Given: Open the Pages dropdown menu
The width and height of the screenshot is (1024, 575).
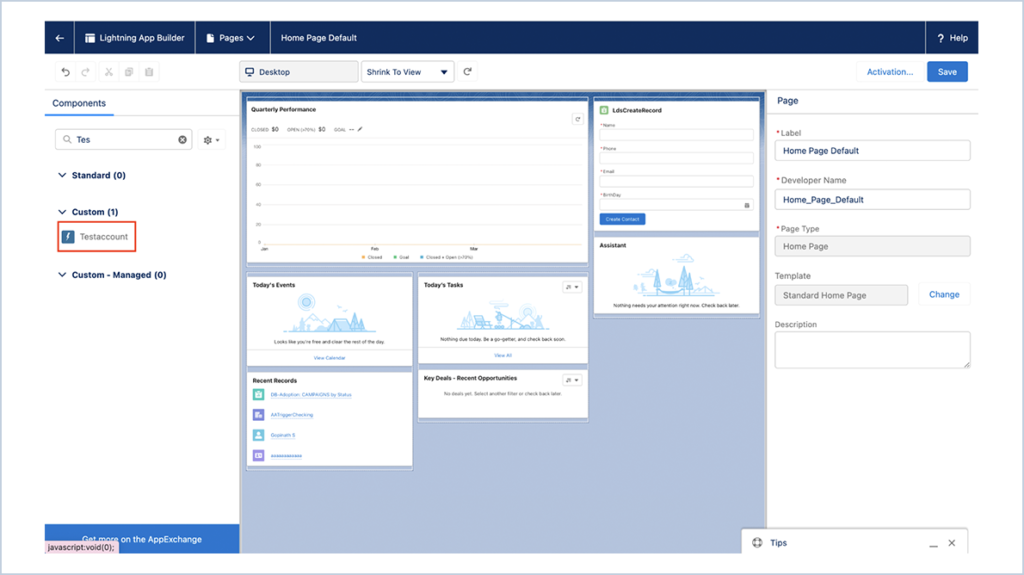Looking at the screenshot, I should (231, 38).
